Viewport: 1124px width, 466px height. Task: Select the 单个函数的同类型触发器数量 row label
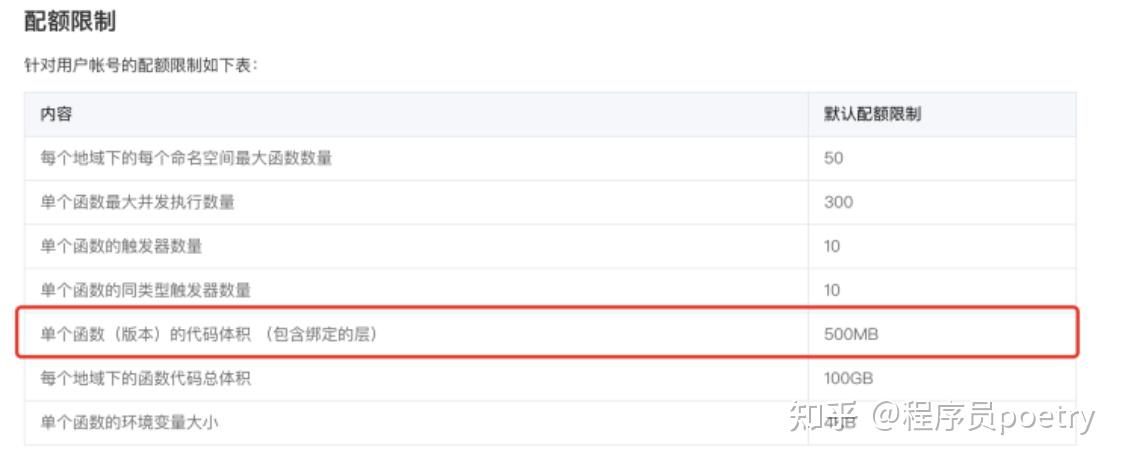pyautogui.click(x=145, y=290)
